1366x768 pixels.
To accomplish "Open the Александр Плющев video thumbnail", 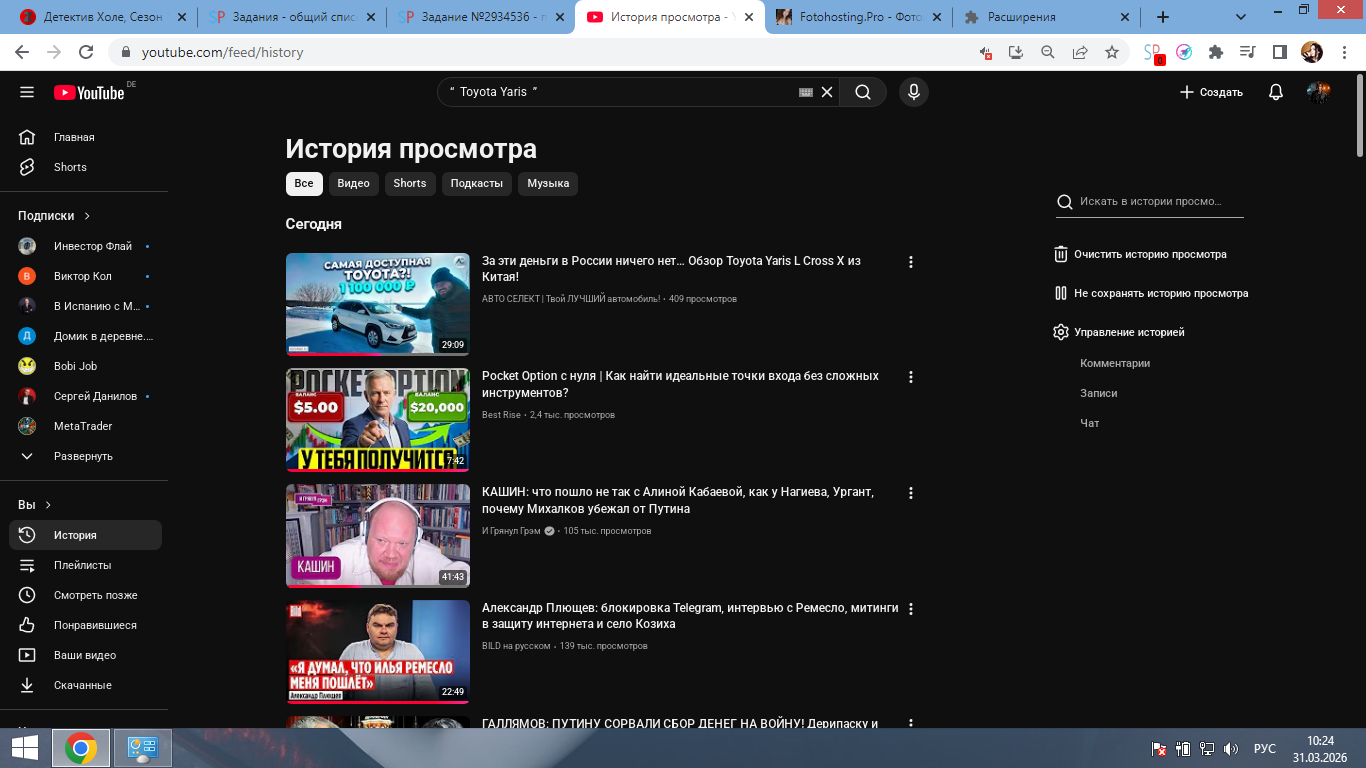I will 378,652.
